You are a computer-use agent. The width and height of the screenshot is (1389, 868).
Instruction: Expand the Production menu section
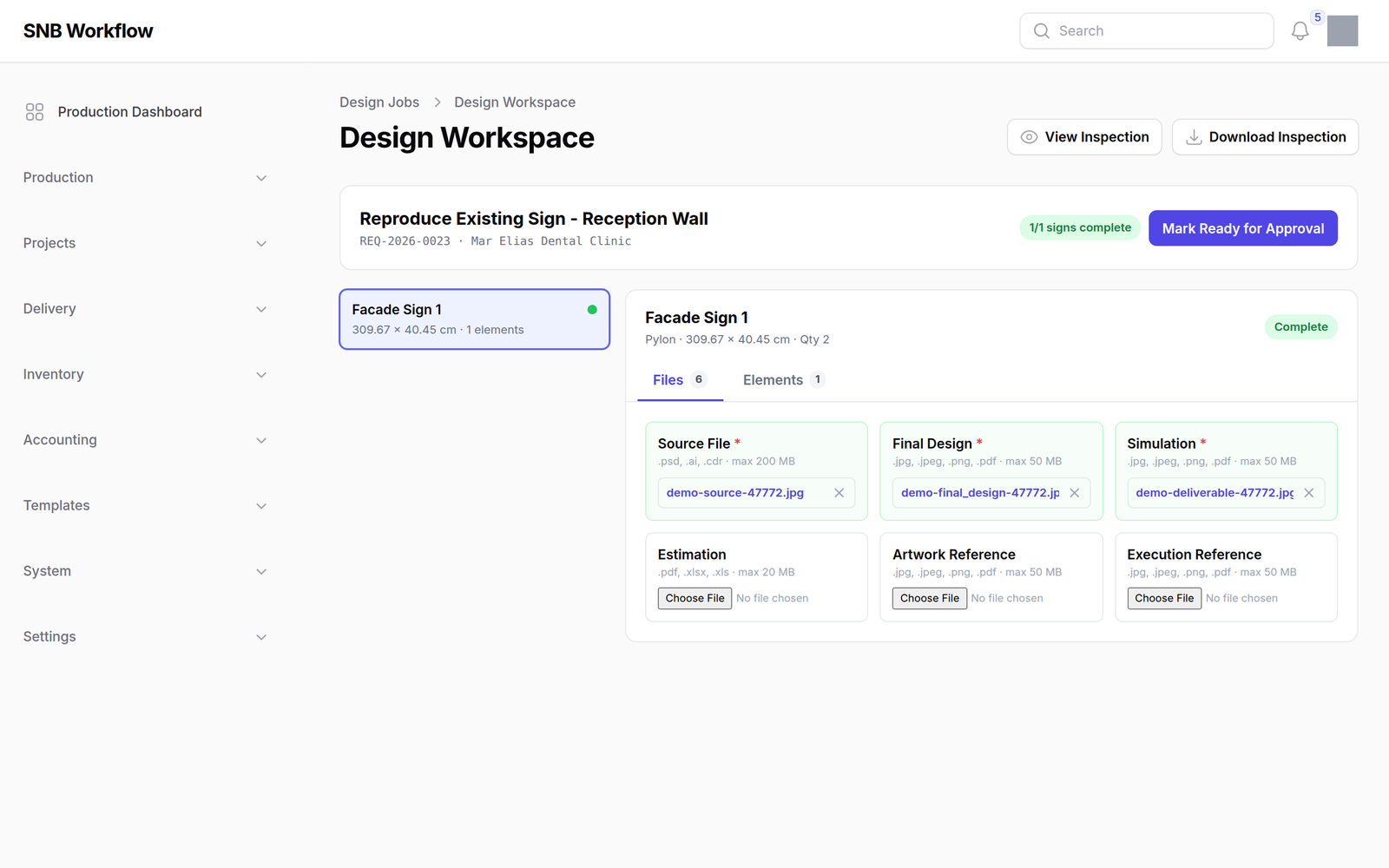coord(145,178)
